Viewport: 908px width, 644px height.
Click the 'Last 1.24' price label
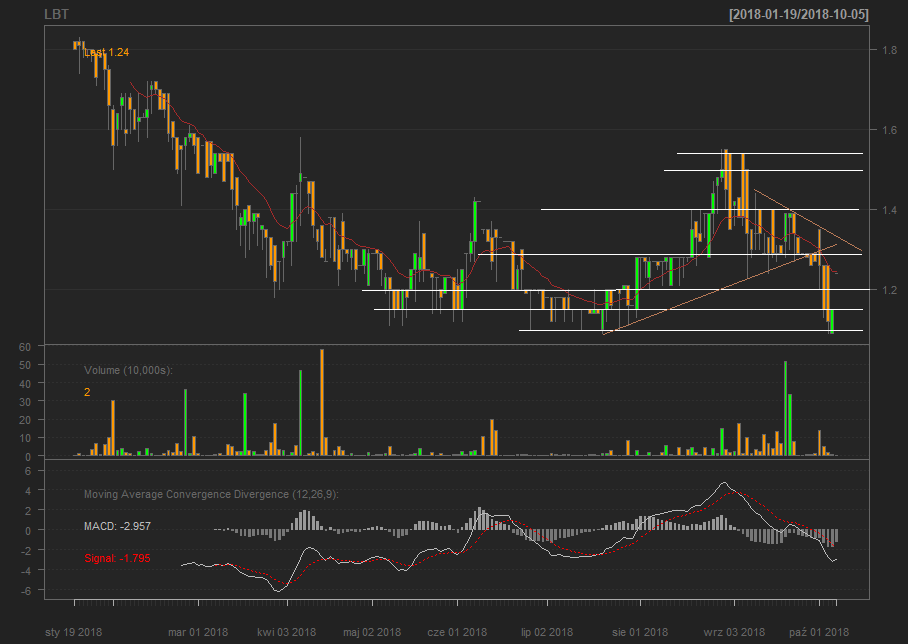(x=107, y=52)
